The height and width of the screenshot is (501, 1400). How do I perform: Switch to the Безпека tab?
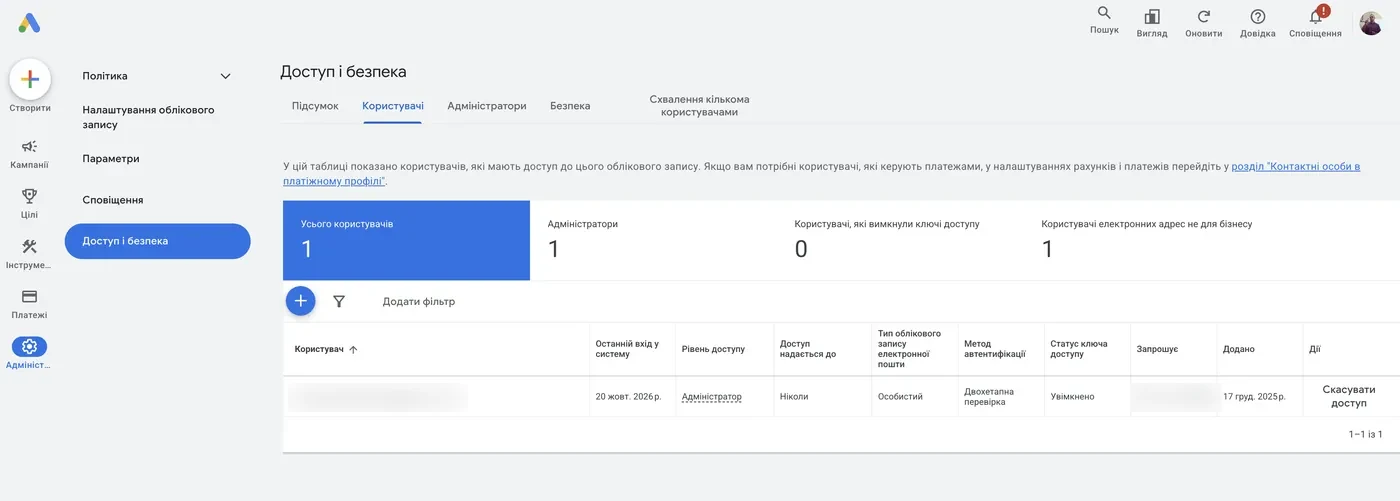(x=570, y=106)
